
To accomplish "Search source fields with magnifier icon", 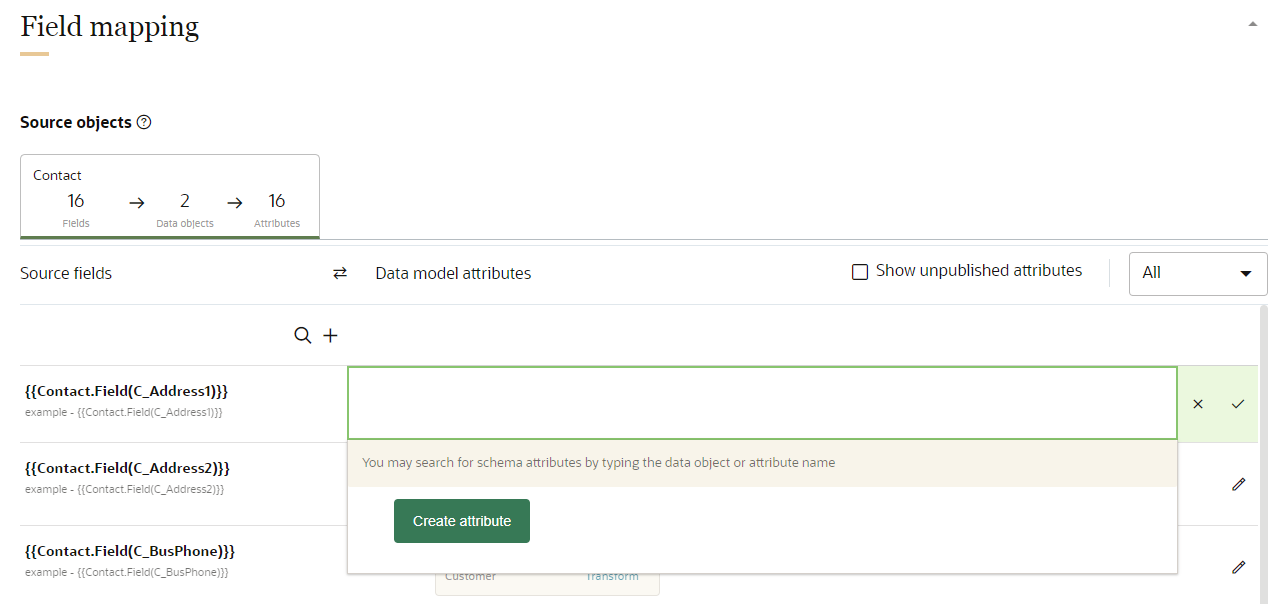I will [303, 335].
